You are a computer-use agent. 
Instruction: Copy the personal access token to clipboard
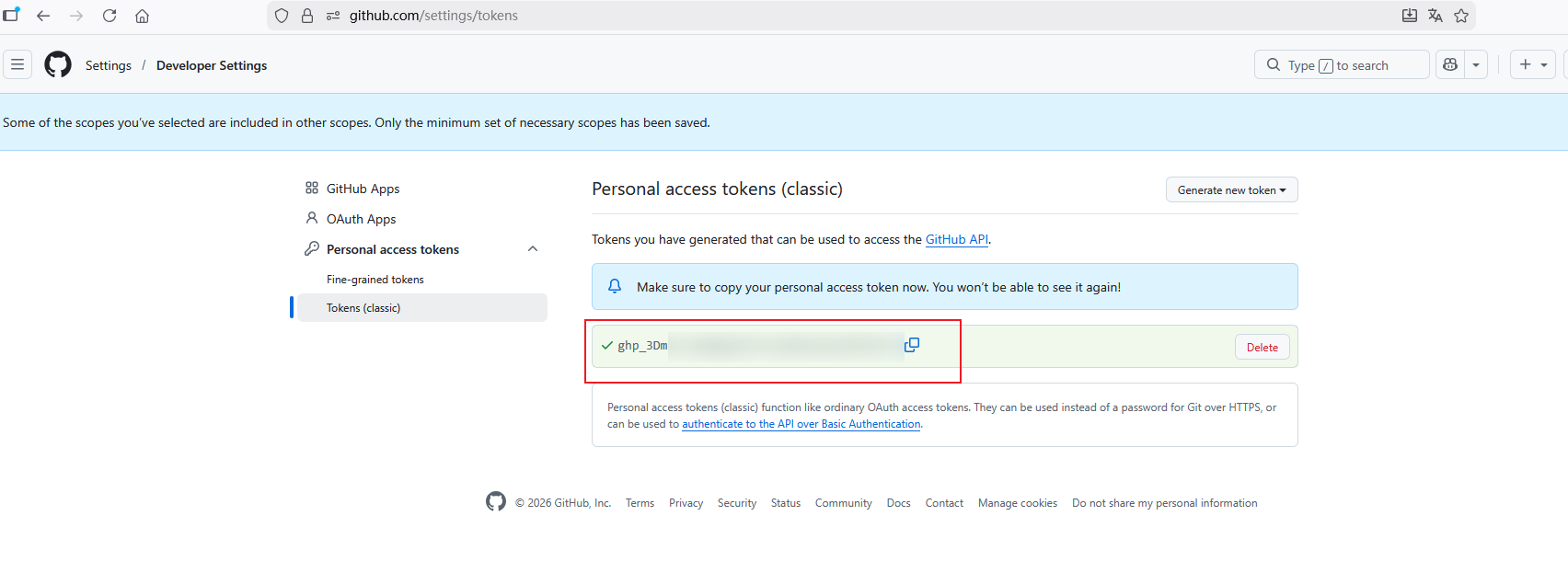point(912,345)
